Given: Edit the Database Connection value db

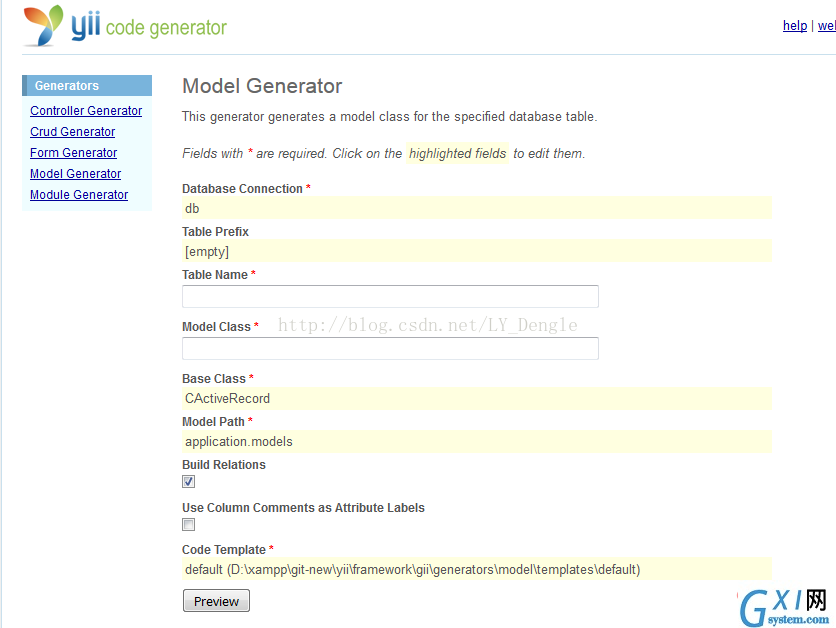Looking at the screenshot, I should (x=477, y=208).
